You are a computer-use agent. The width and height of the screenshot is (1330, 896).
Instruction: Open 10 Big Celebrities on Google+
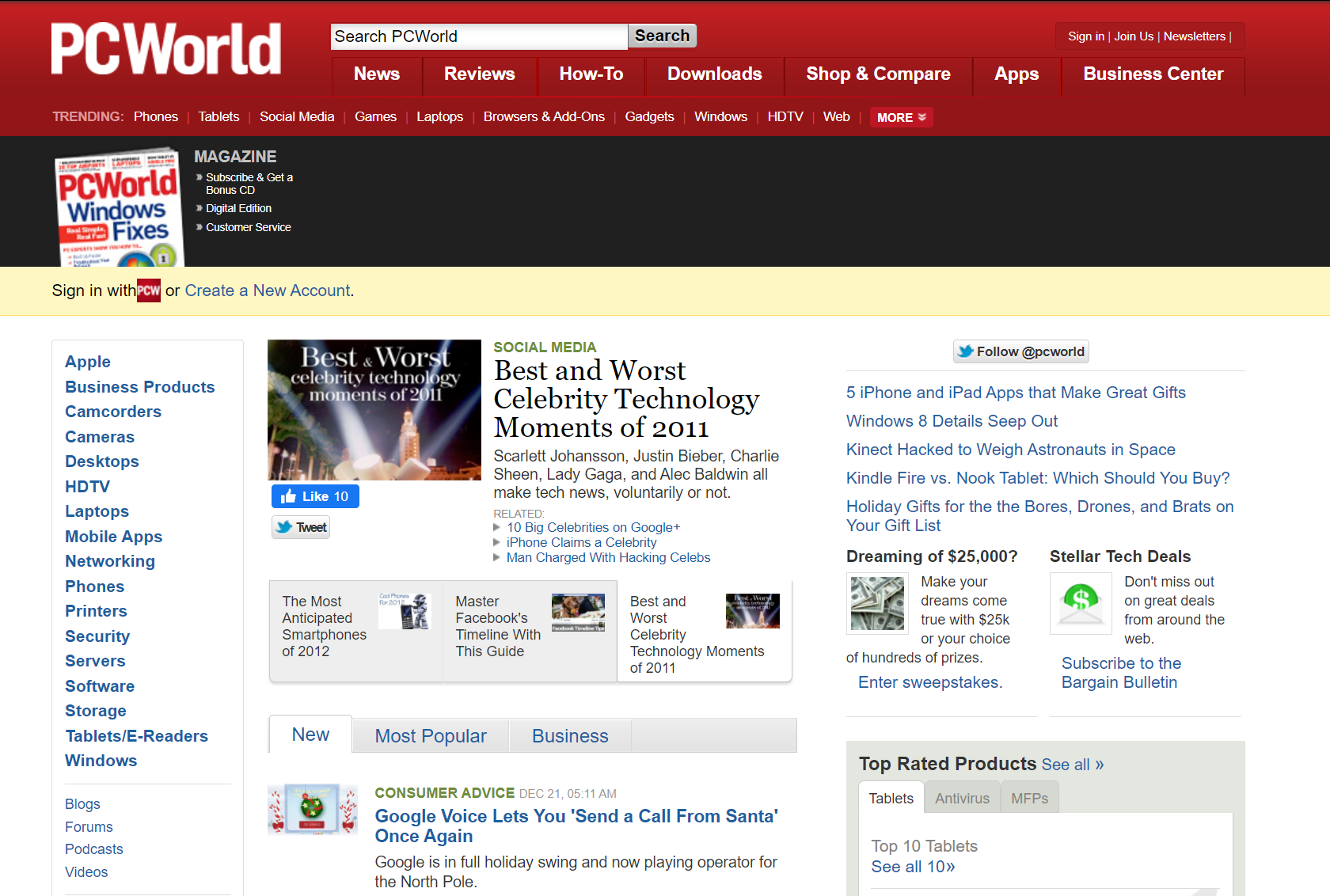click(594, 527)
